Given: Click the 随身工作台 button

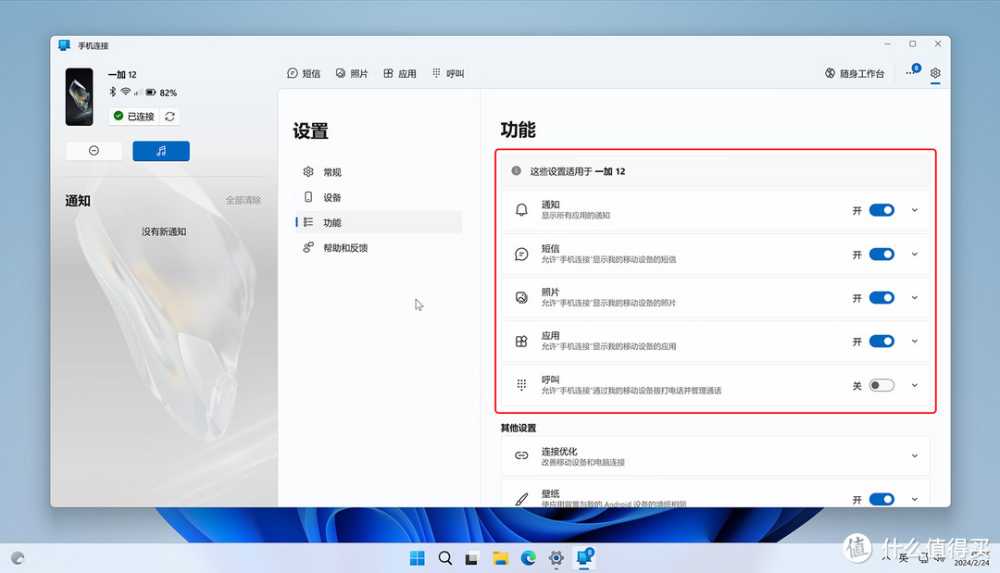Looking at the screenshot, I should [855, 73].
